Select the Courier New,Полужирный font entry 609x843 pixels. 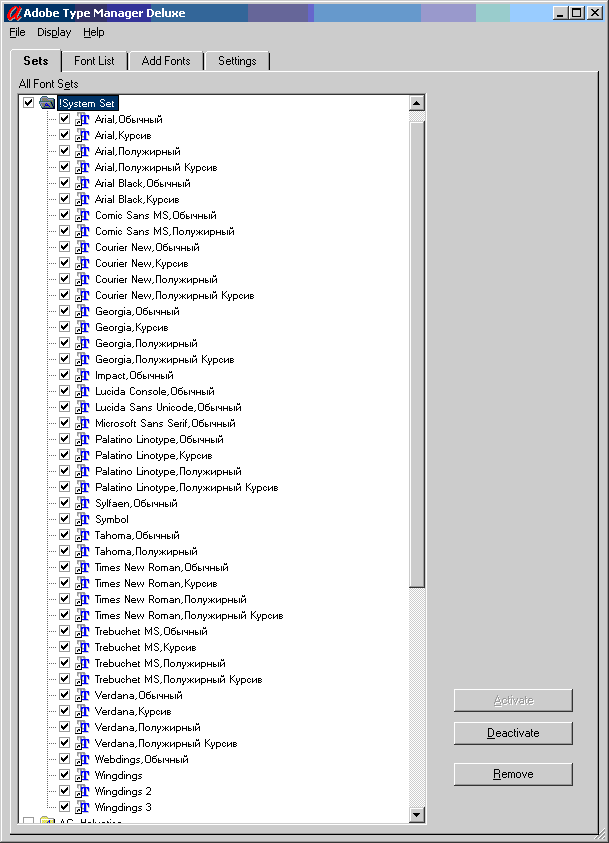pos(156,280)
